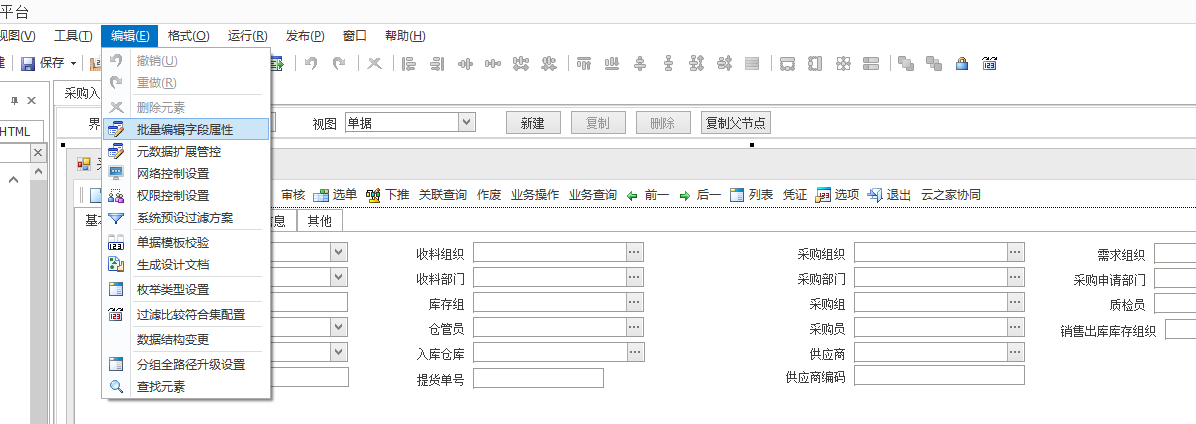This screenshot has width=1196, height=424.
Task: Run 单据模板校验 from the menu
Action: coord(185,243)
